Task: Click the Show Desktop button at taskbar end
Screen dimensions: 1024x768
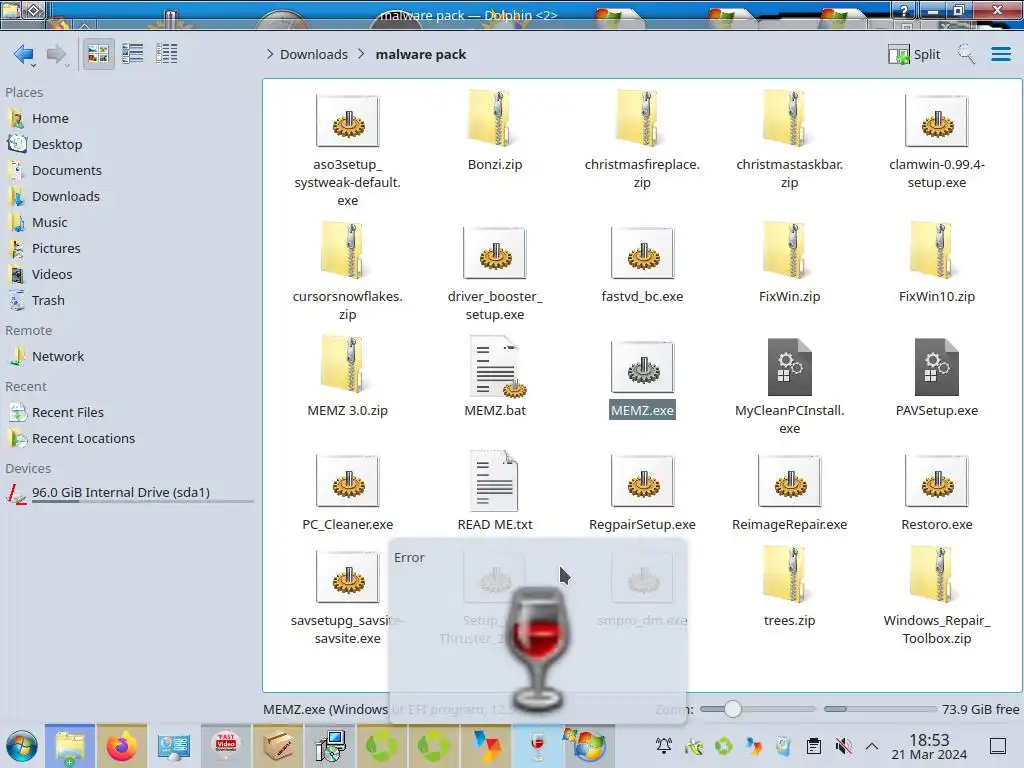Action: 998,746
